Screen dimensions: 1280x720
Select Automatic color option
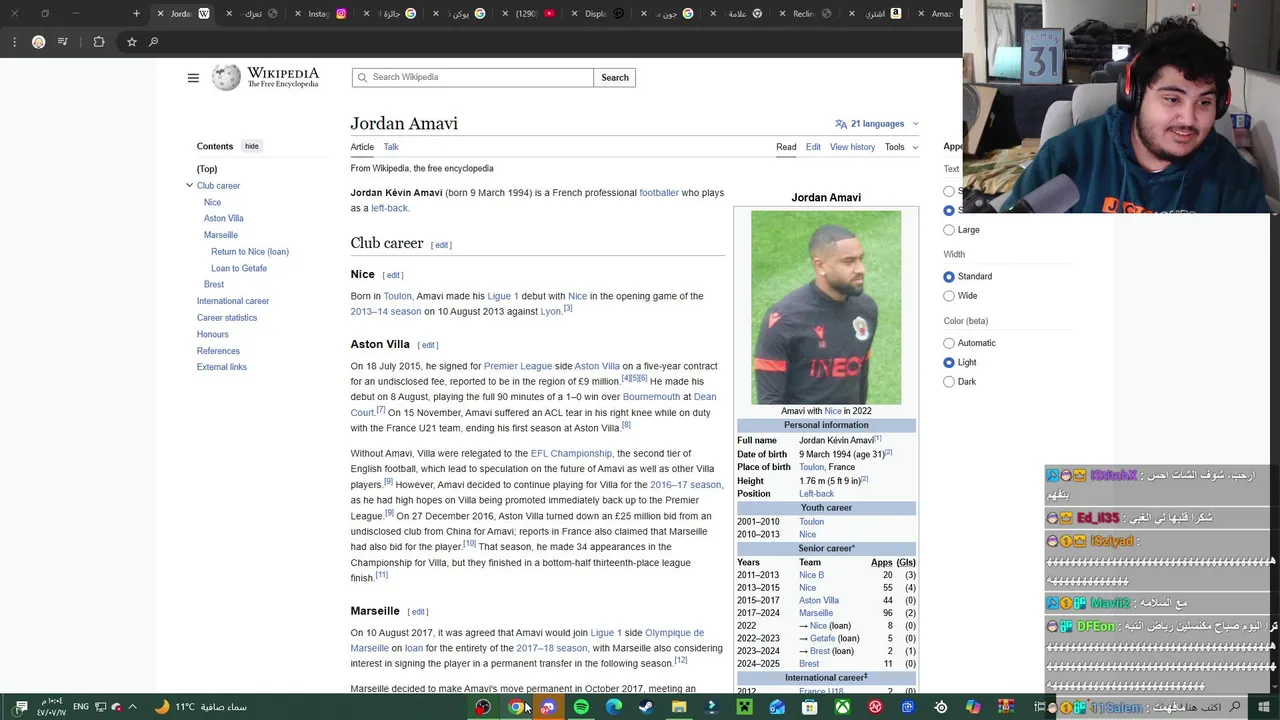[949, 343]
